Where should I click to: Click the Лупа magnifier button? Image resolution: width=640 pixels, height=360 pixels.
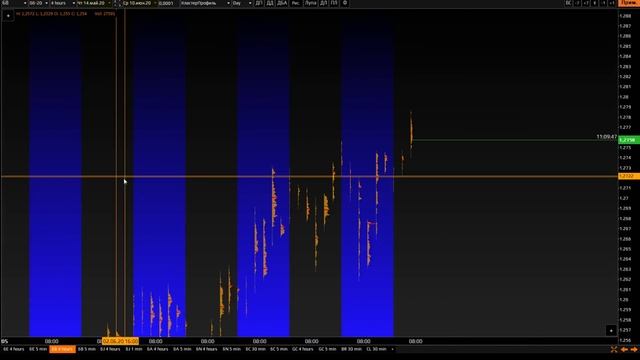click(311, 3)
